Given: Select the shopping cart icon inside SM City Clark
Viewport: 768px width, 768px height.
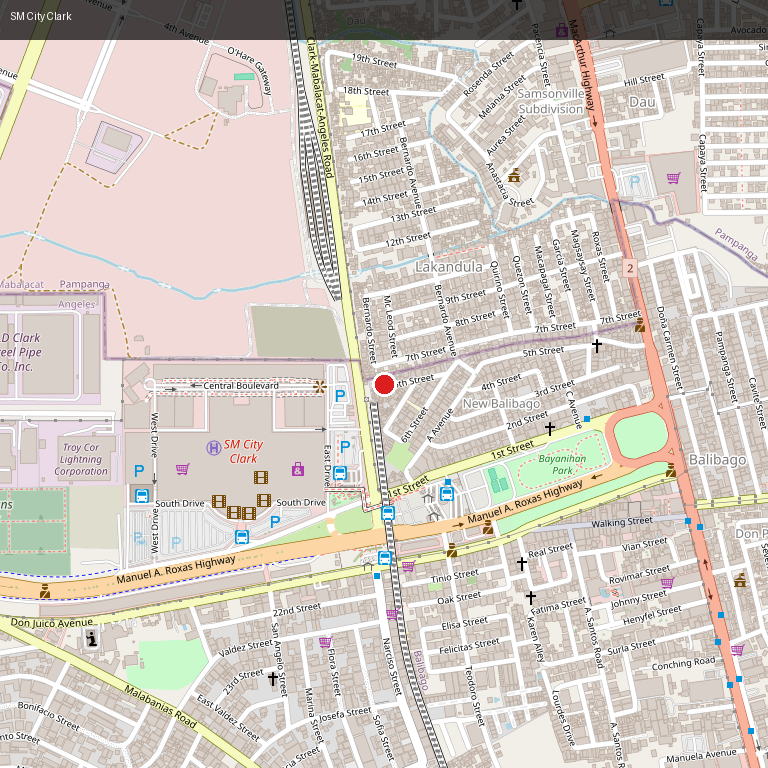Looking at the screenshot, I should click(x=183, y=469).
